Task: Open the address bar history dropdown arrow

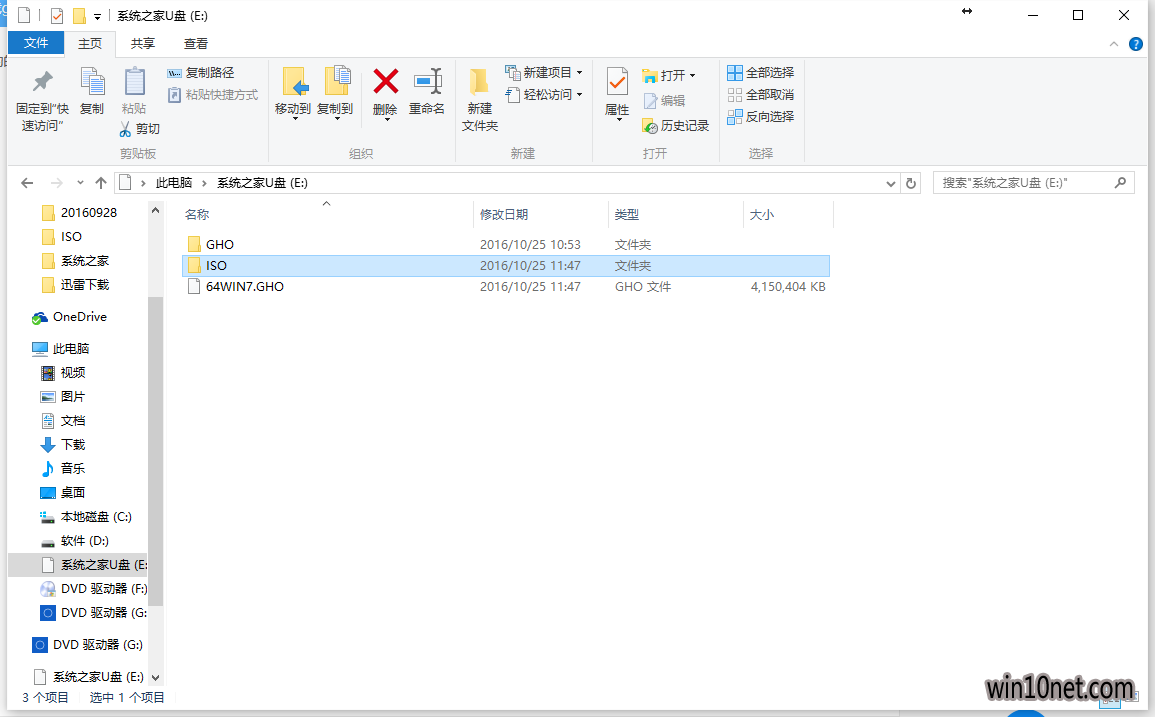Action: pyautogui.click(x=891, y=183)
